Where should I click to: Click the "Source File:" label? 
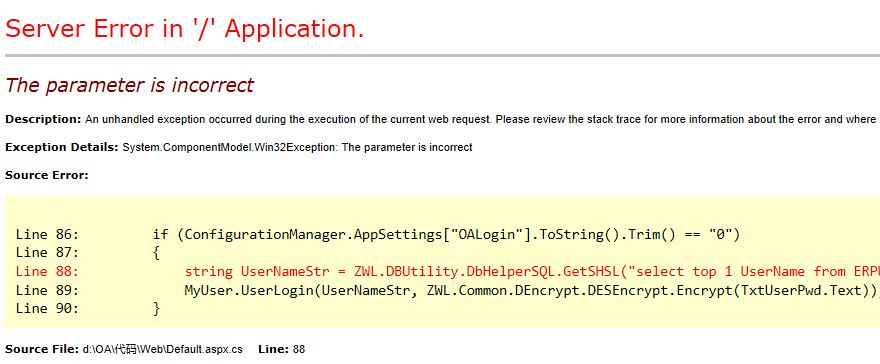(42, 349)
